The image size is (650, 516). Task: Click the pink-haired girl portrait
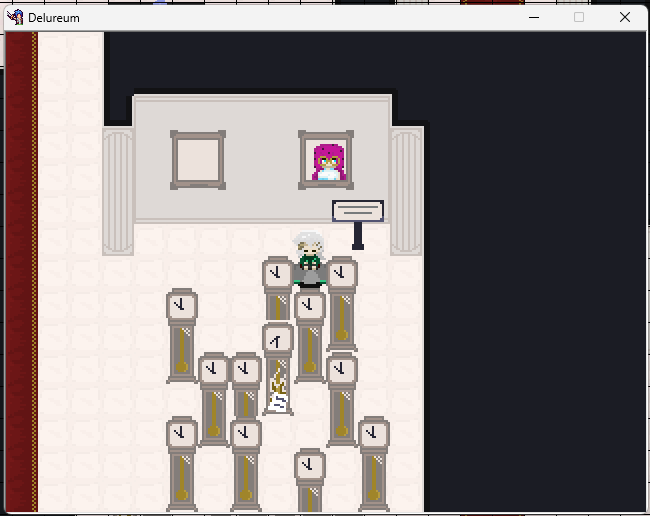point(326,160)
